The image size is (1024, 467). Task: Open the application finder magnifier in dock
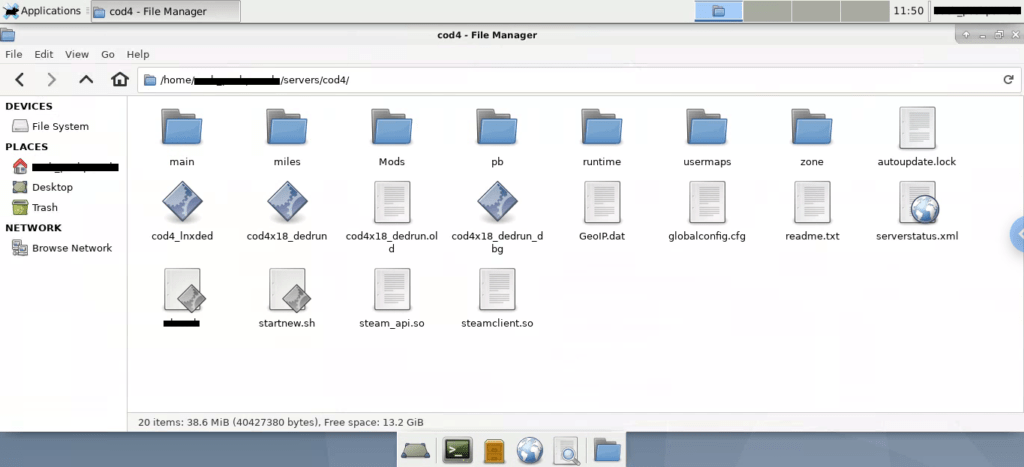pos(567,450)
